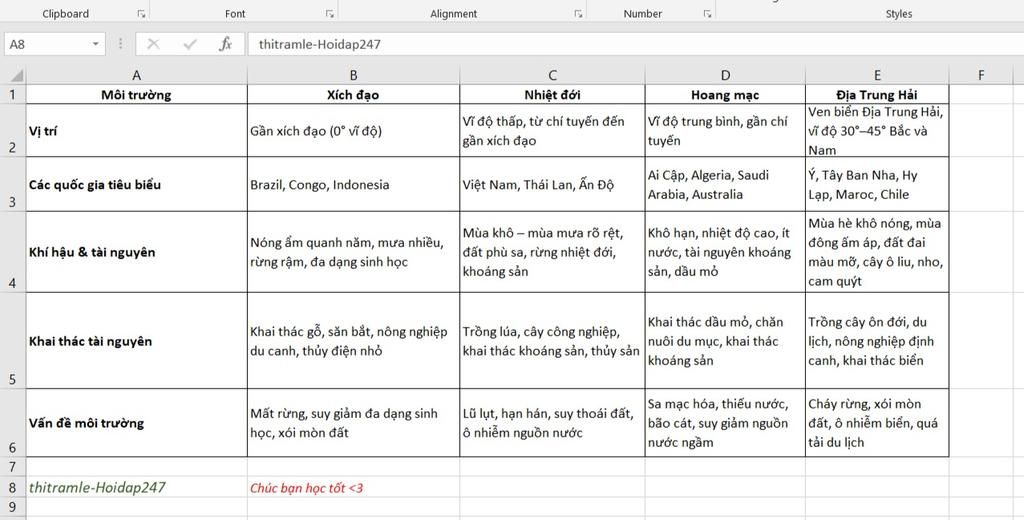
Task: Select column B header
Action: [x=353, y=75]
